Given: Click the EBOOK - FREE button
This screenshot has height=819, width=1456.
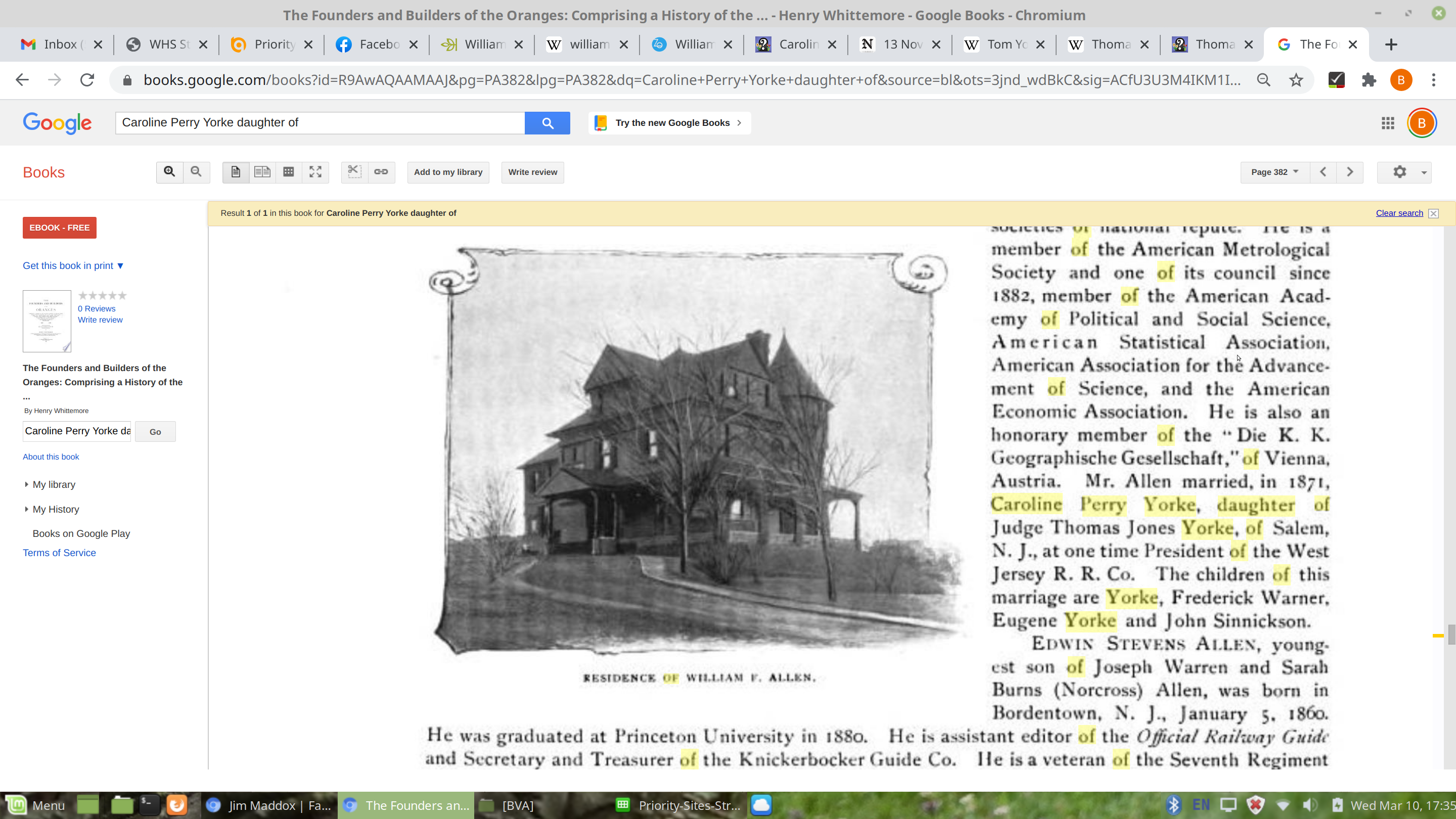Looking at the screenshot, I should click(59, 228).
